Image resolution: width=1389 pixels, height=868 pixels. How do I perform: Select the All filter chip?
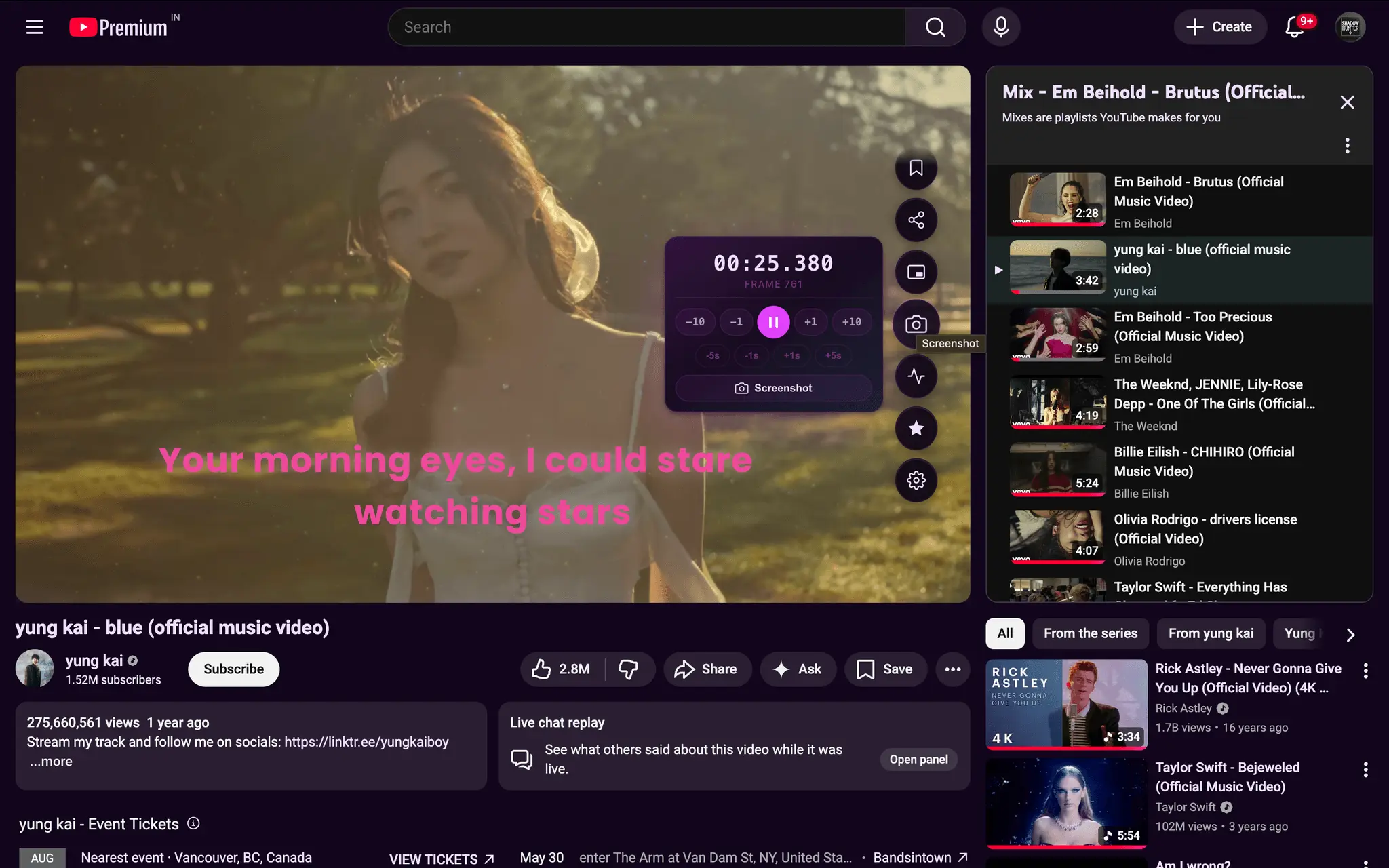(x=1004, y=633)
